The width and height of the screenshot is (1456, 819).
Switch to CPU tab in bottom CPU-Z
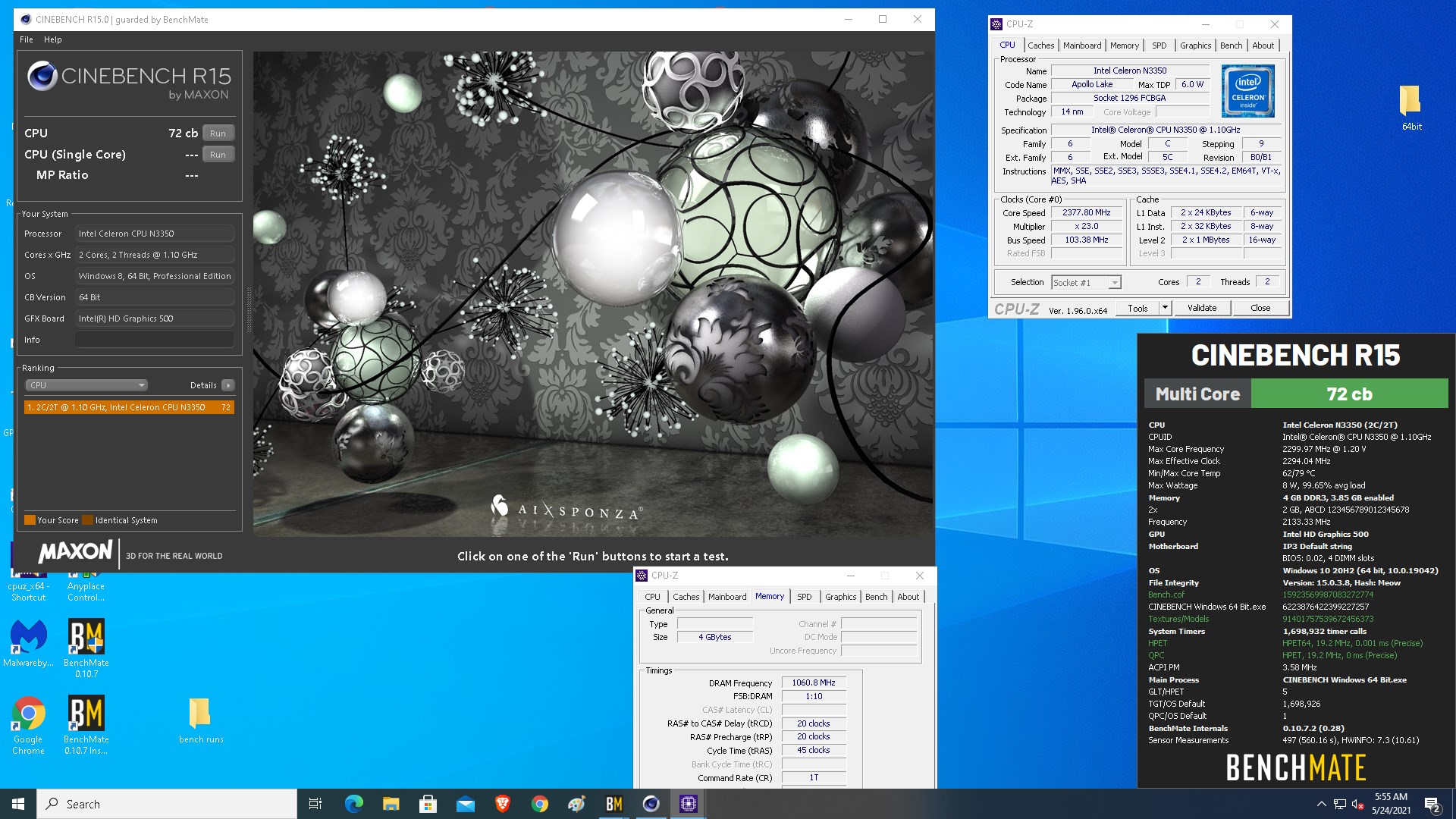point(652,597)
